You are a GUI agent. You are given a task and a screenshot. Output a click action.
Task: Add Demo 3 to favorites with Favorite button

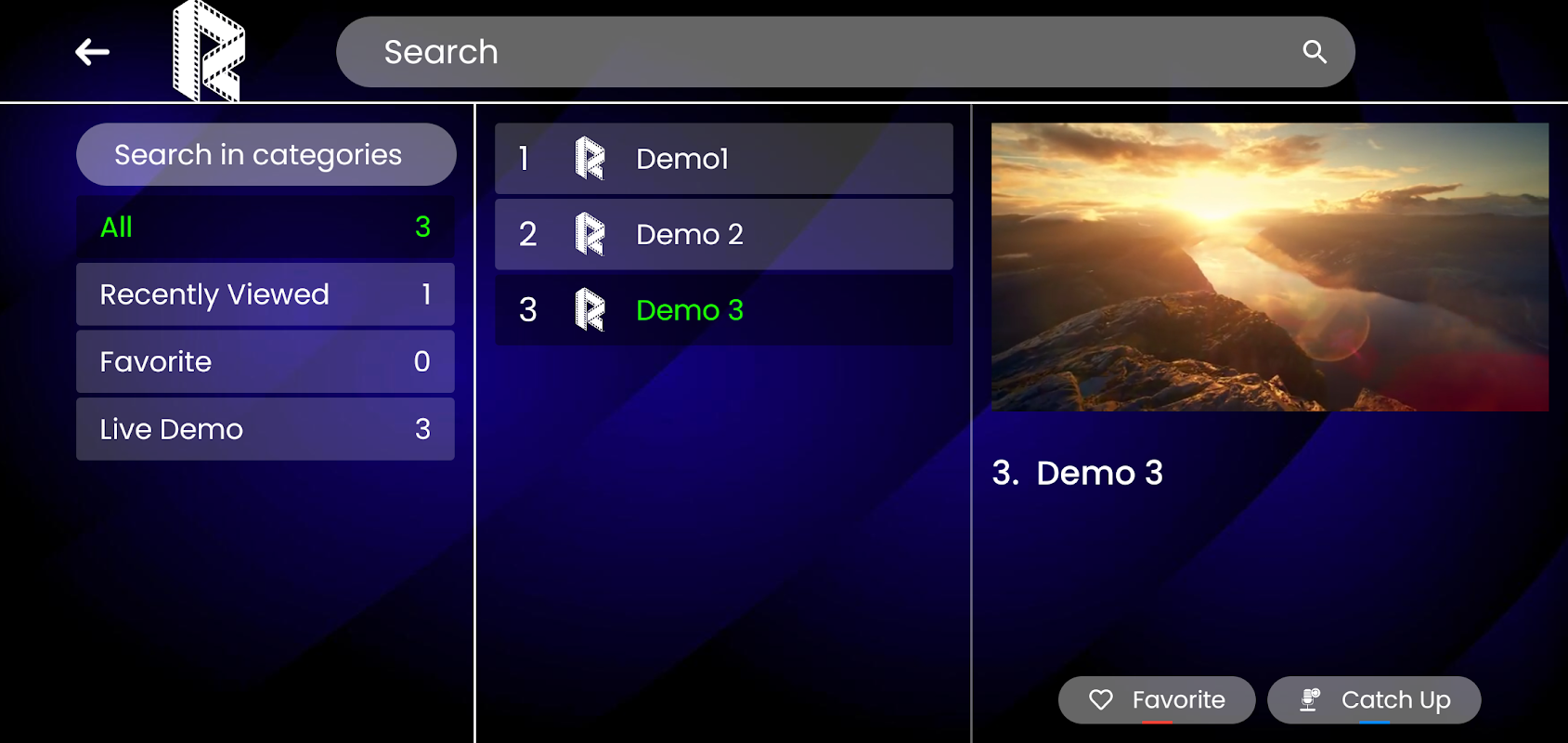pyautogui.click(x=1157, y=699)
